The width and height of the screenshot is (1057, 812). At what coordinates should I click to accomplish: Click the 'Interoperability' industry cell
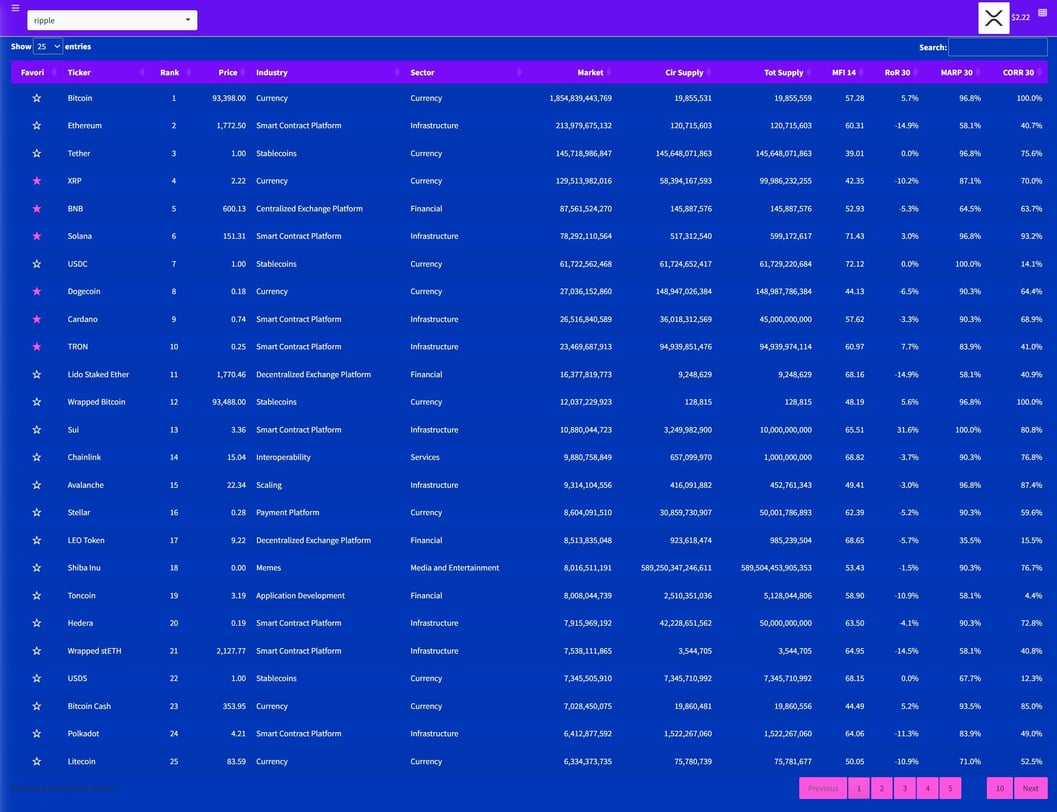click(x=283, y=458)
